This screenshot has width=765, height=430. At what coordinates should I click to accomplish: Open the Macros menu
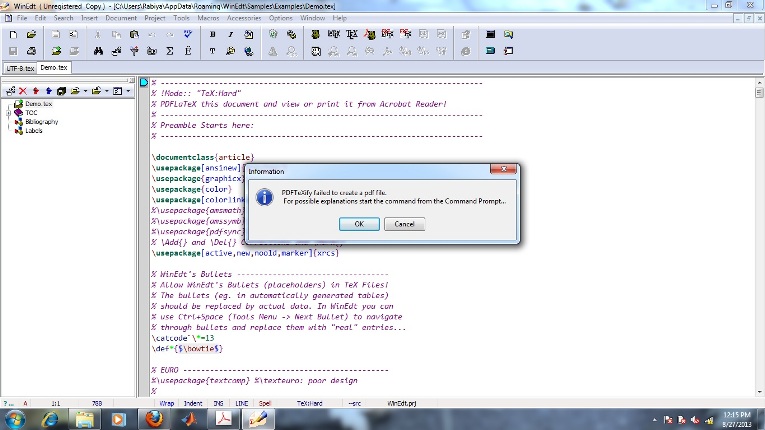(x=208, y=18)
